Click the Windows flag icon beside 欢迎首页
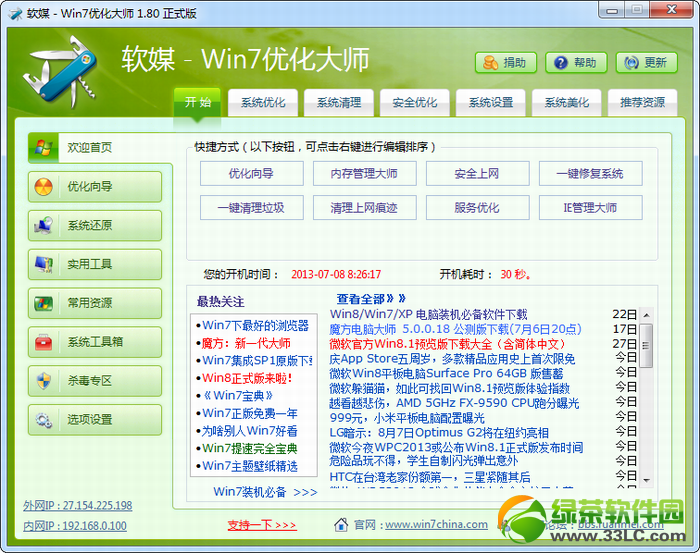Image resolution: width=700 pixels, height=557 pixels. coord(43,147)
